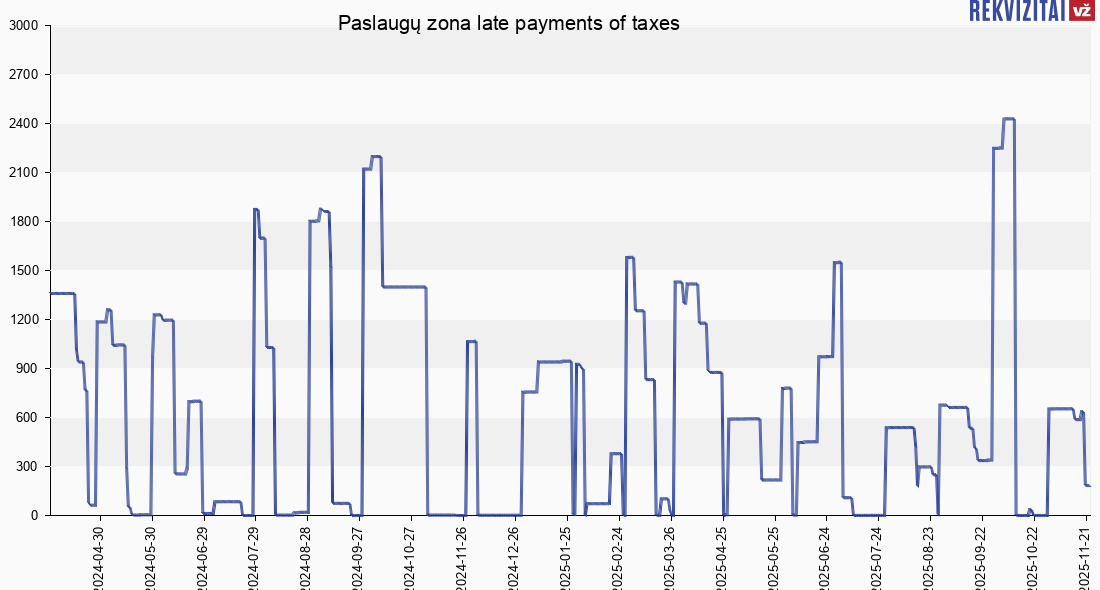The width and height of the screenshot is (1100, 590).
Task: Click the REKVIZITAI brand logo text
Action: pos(1016,11)
